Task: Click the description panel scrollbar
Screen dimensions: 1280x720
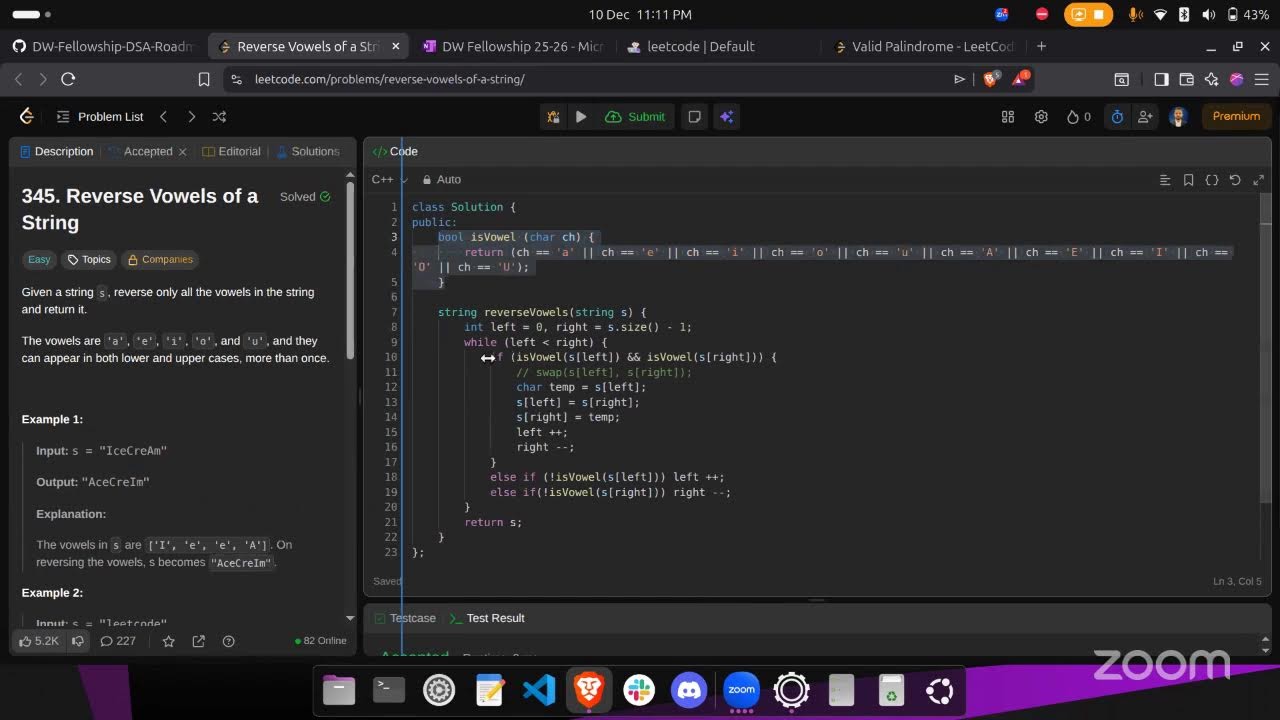Action: pyautogui.click(x=350, y=270)
